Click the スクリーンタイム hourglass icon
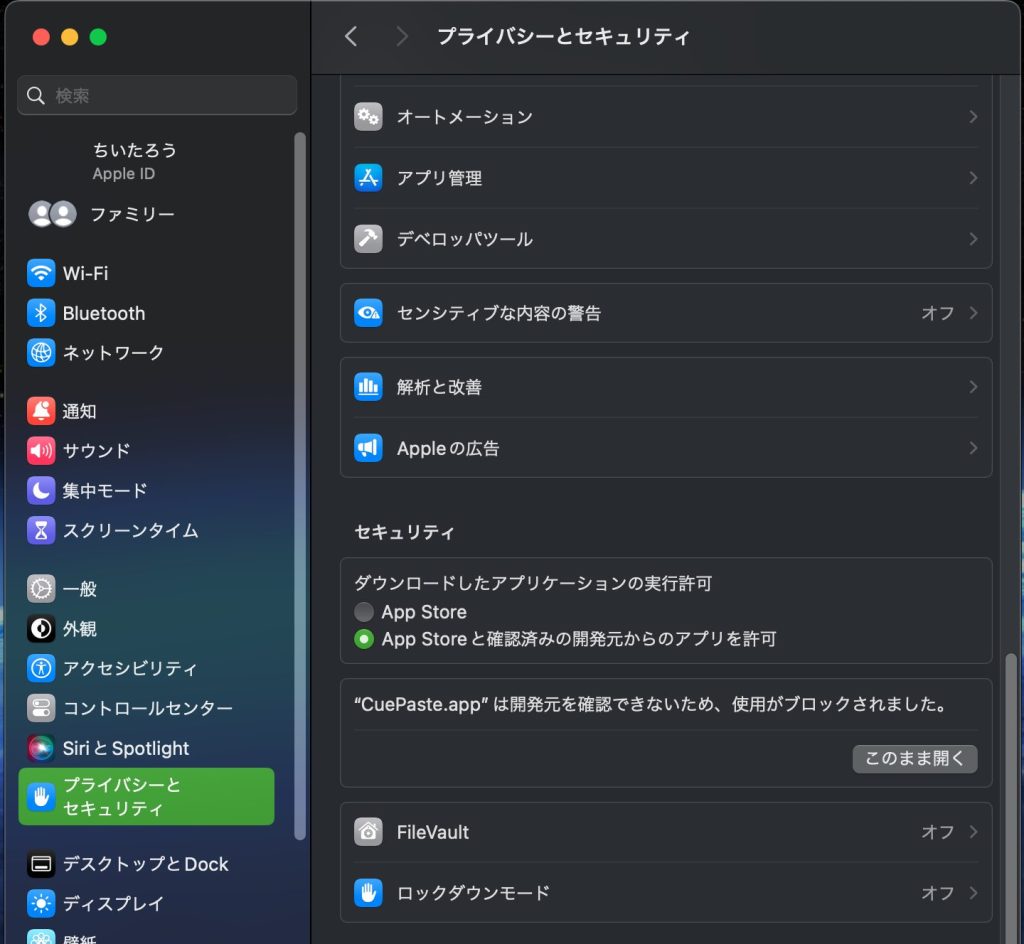Image resolution: width=1024 pixels, height=944 pixels. (41, 530)
